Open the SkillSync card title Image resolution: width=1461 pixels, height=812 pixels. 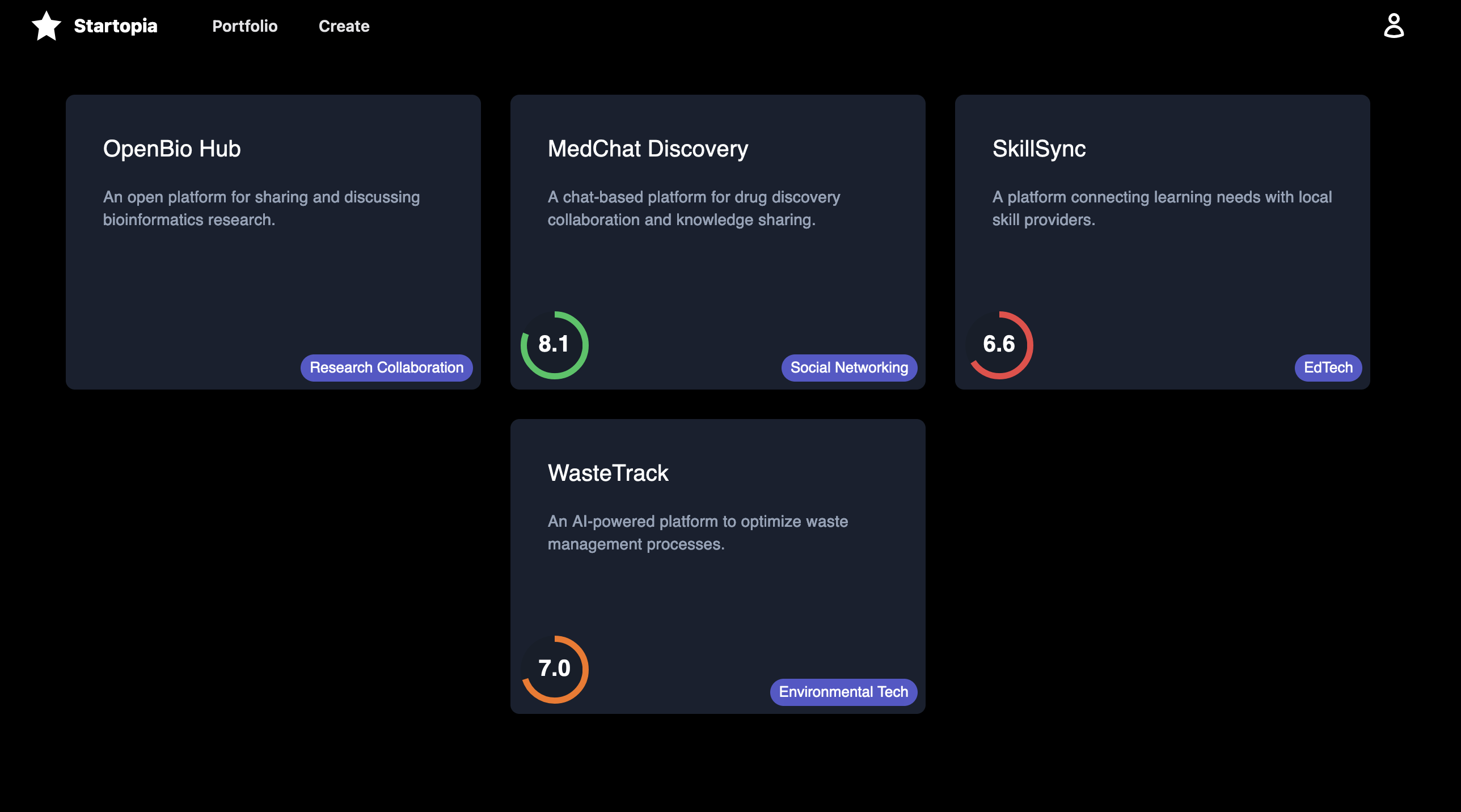point(1038,149)
